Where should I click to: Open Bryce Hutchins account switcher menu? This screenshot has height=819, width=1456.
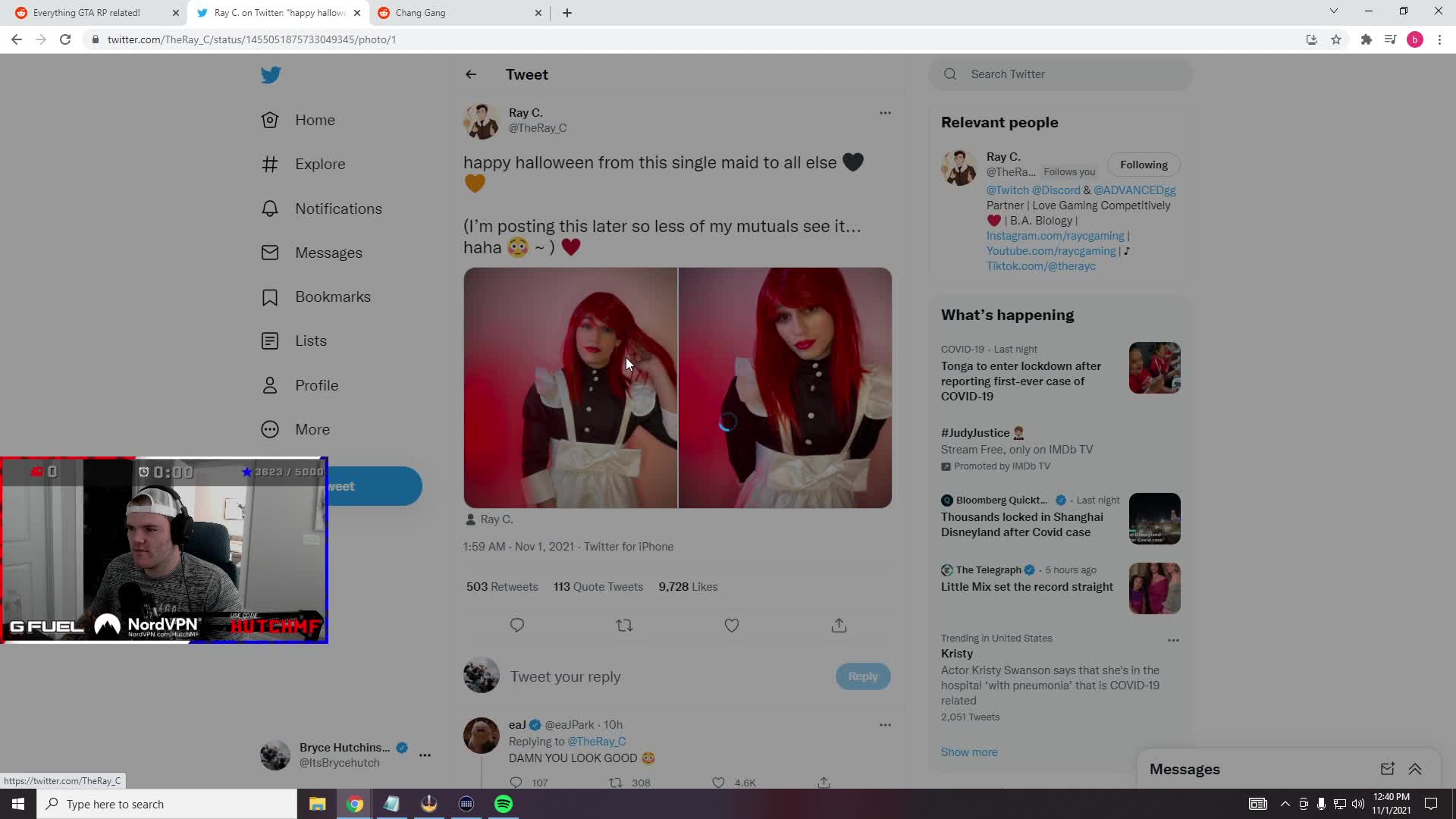point(425,755)
